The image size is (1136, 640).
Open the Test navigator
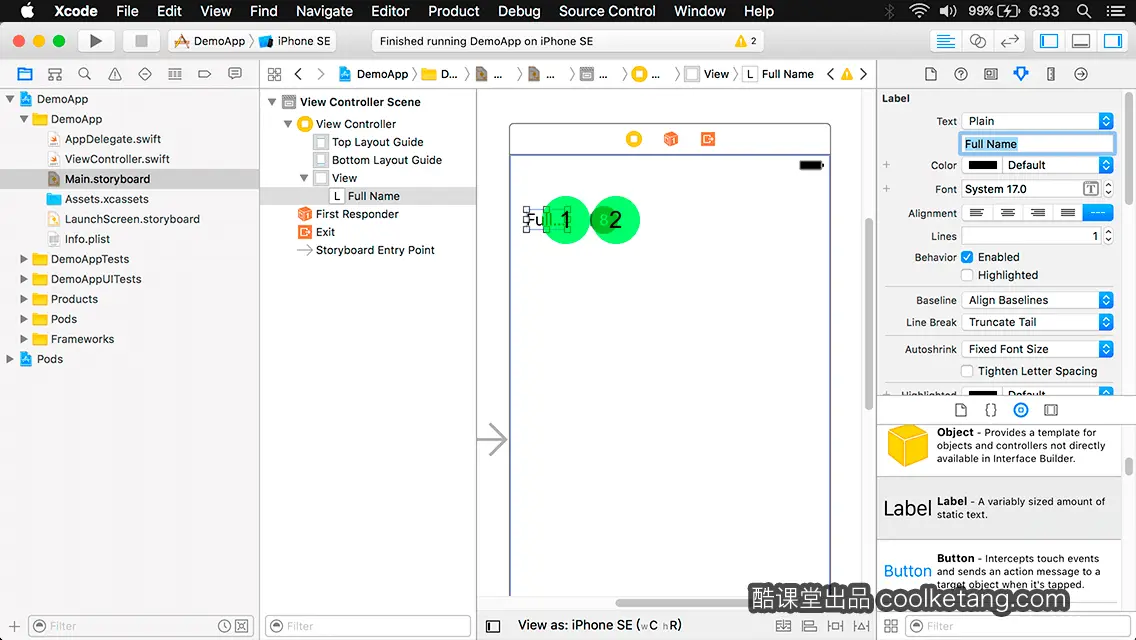(145, 74)
